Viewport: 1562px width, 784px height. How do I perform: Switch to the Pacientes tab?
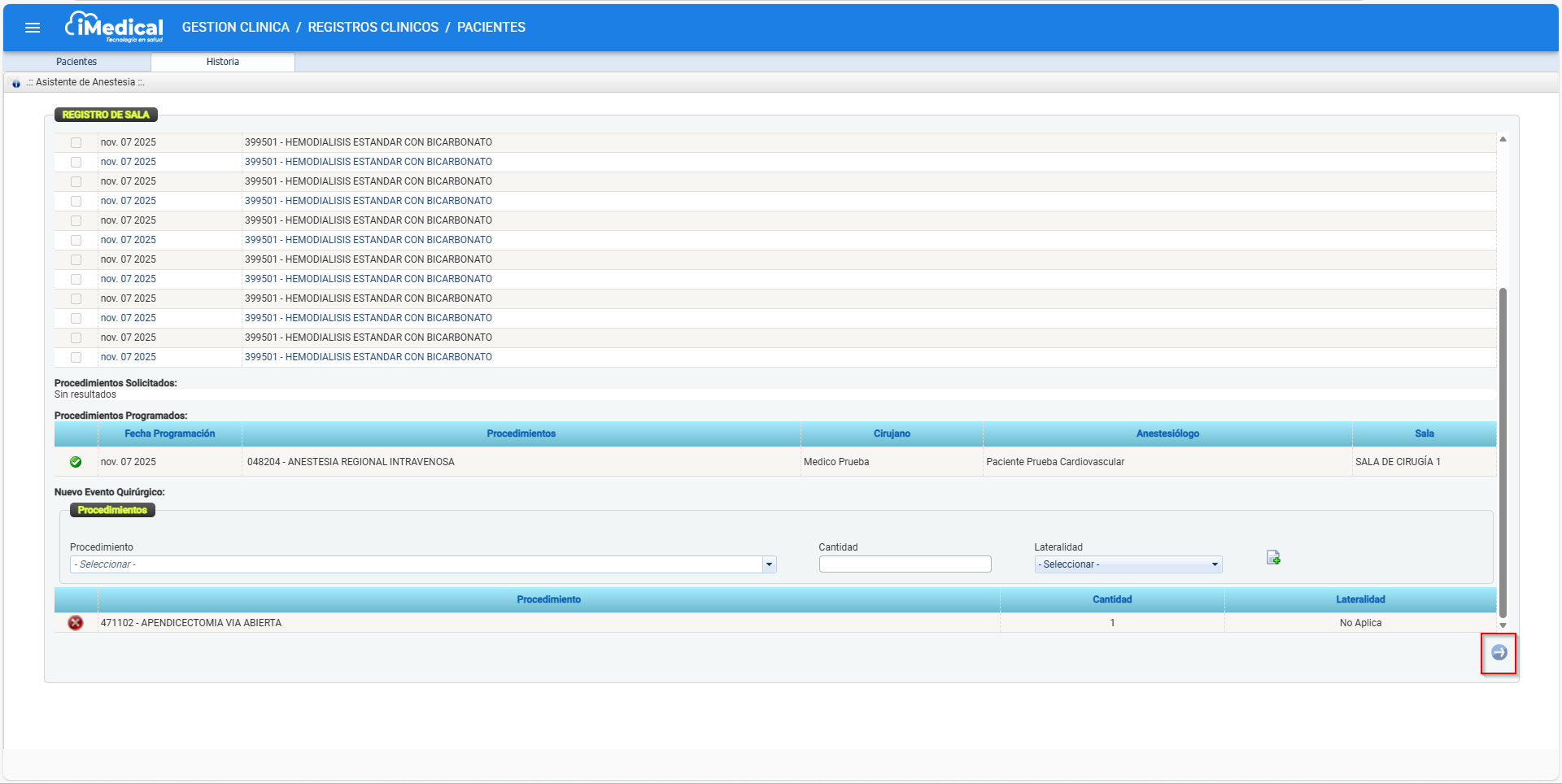point(76,62)
